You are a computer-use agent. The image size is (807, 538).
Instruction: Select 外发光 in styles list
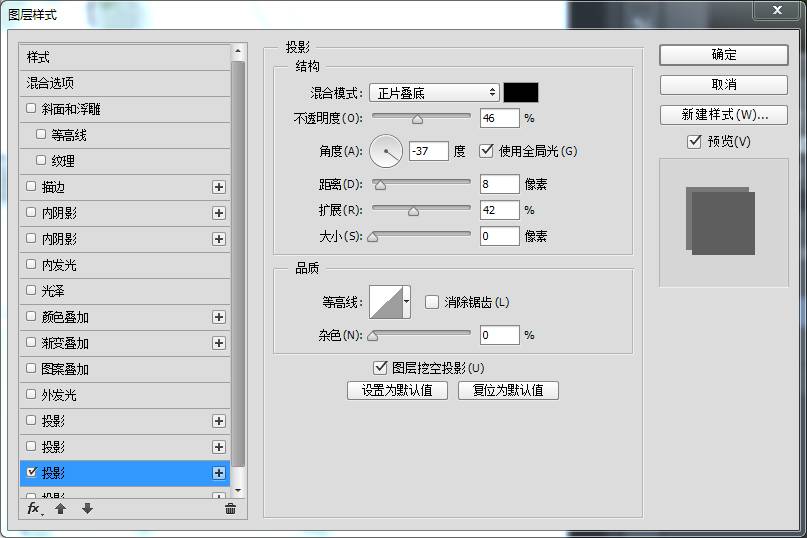(x=59, y=395)
